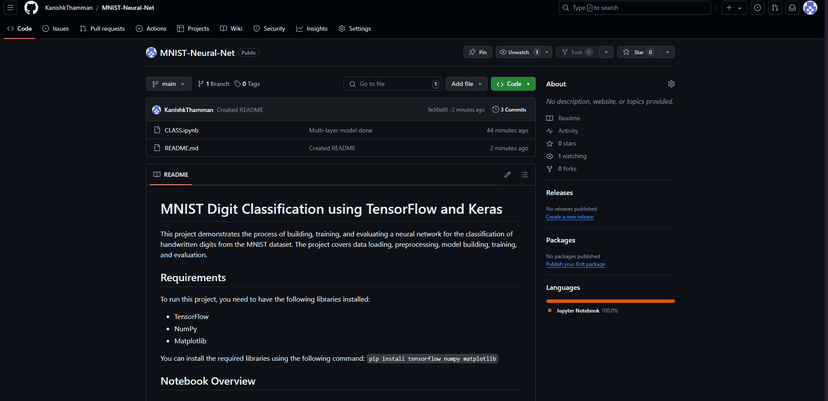Pin the repository to profile
This screenshot has width=828, height=401.
click(477, 52)
